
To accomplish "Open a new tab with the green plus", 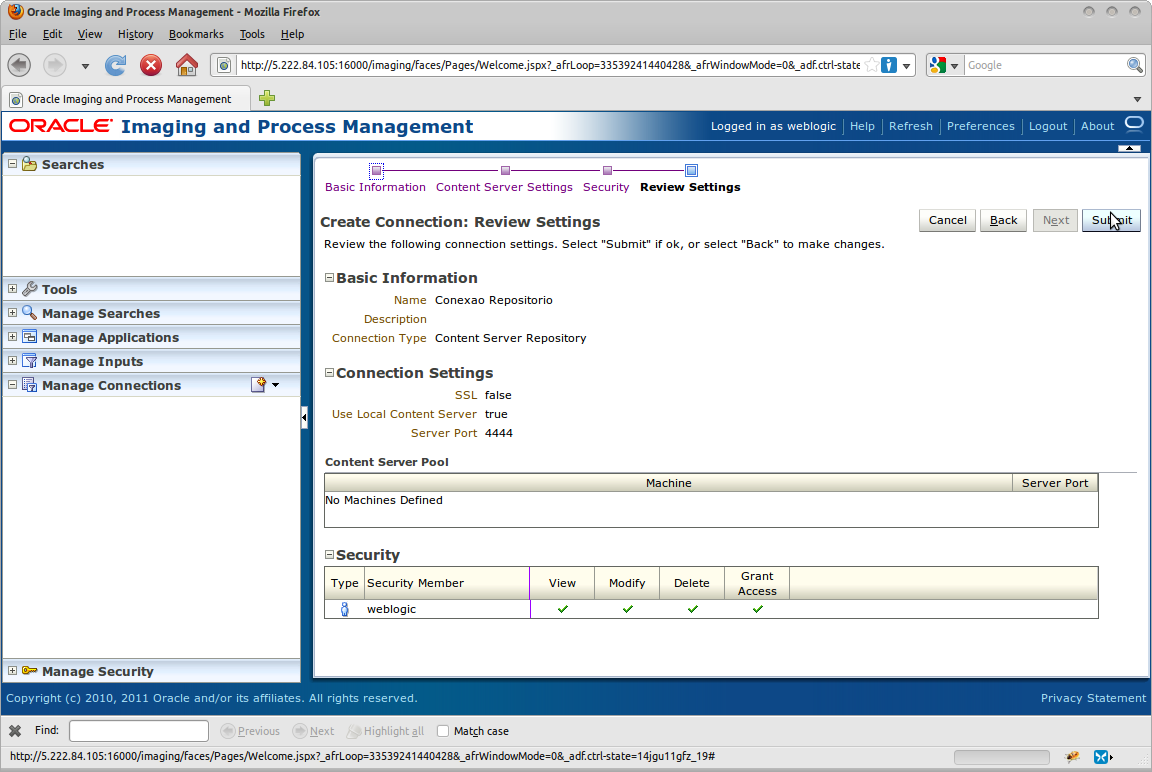I will pyautogui.click(x=267, y=98).
